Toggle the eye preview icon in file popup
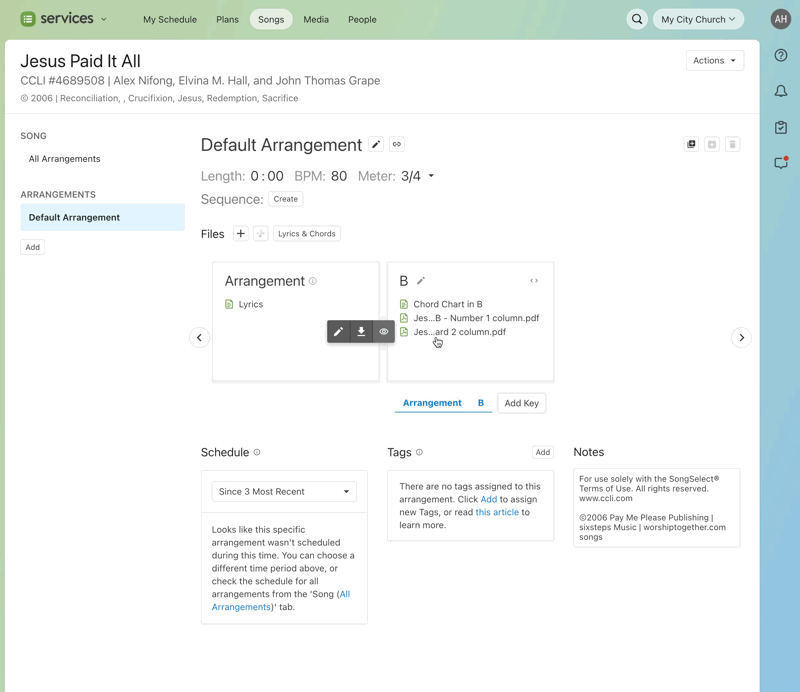Screen dimensions: 800x692 384,332
